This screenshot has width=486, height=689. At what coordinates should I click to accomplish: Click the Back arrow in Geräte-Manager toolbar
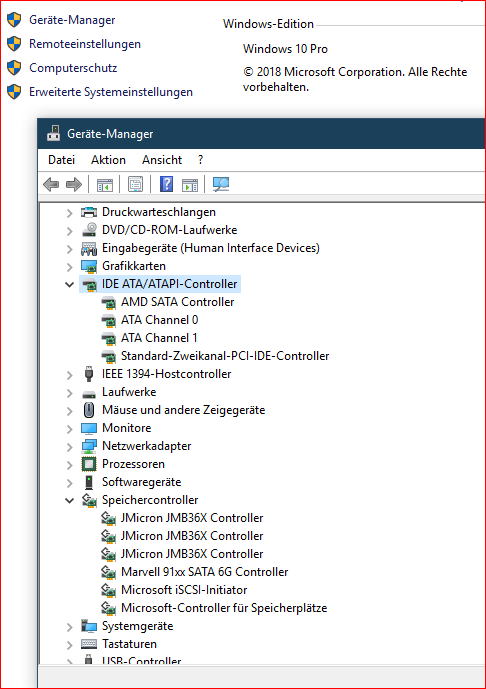(51, 184)
